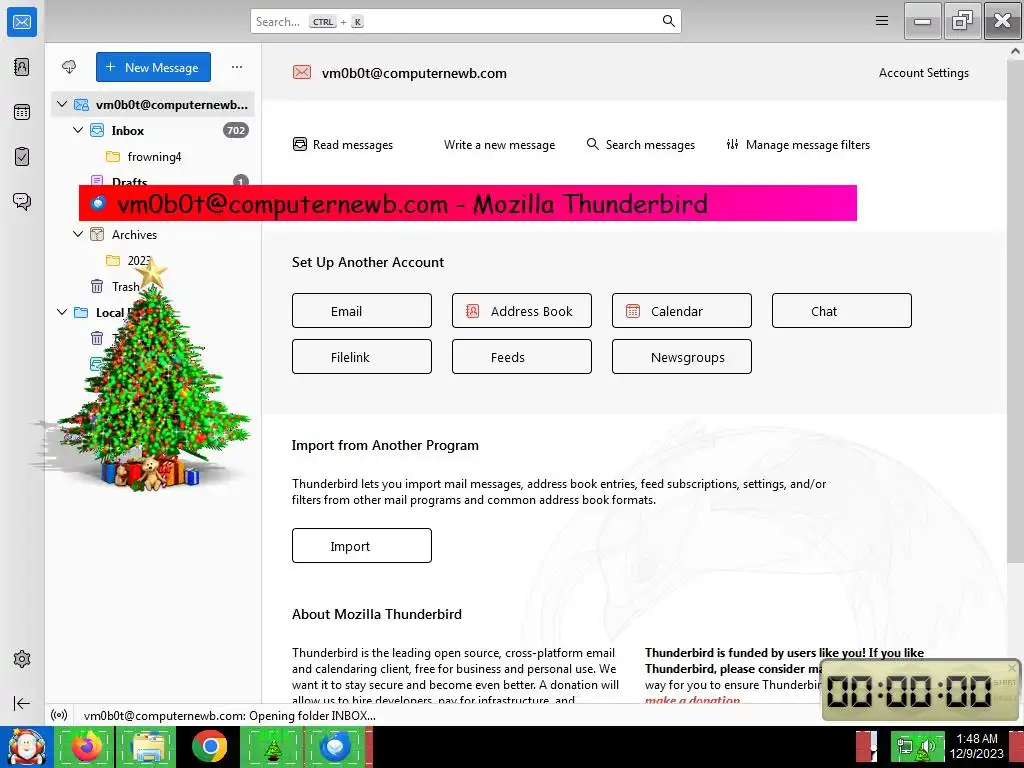This screenshot has height=768, width=1024.
Task: Click the New Message button
Action: pyautogui.click(x=153, y=67)
